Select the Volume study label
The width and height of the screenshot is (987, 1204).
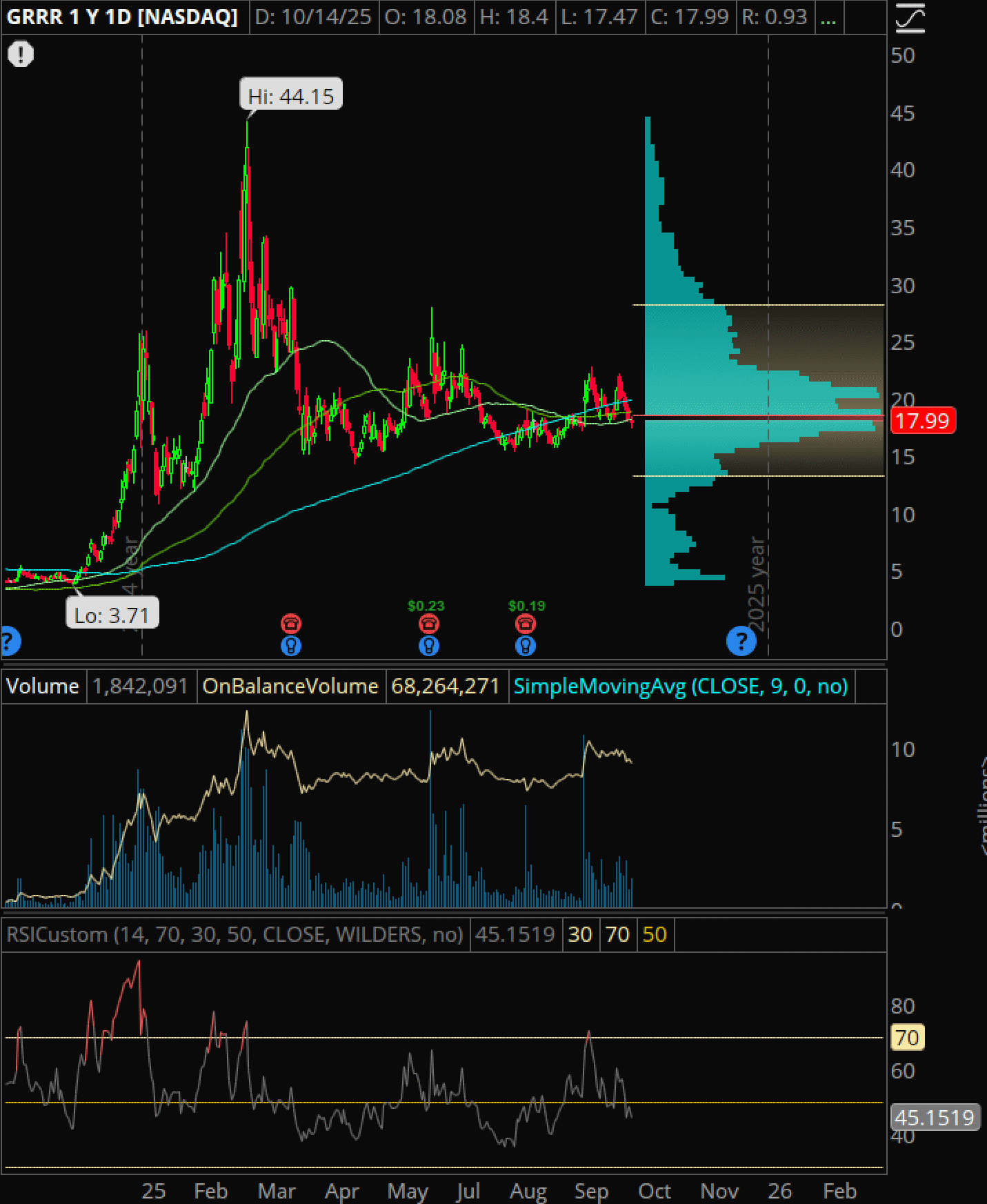[43, 686]
